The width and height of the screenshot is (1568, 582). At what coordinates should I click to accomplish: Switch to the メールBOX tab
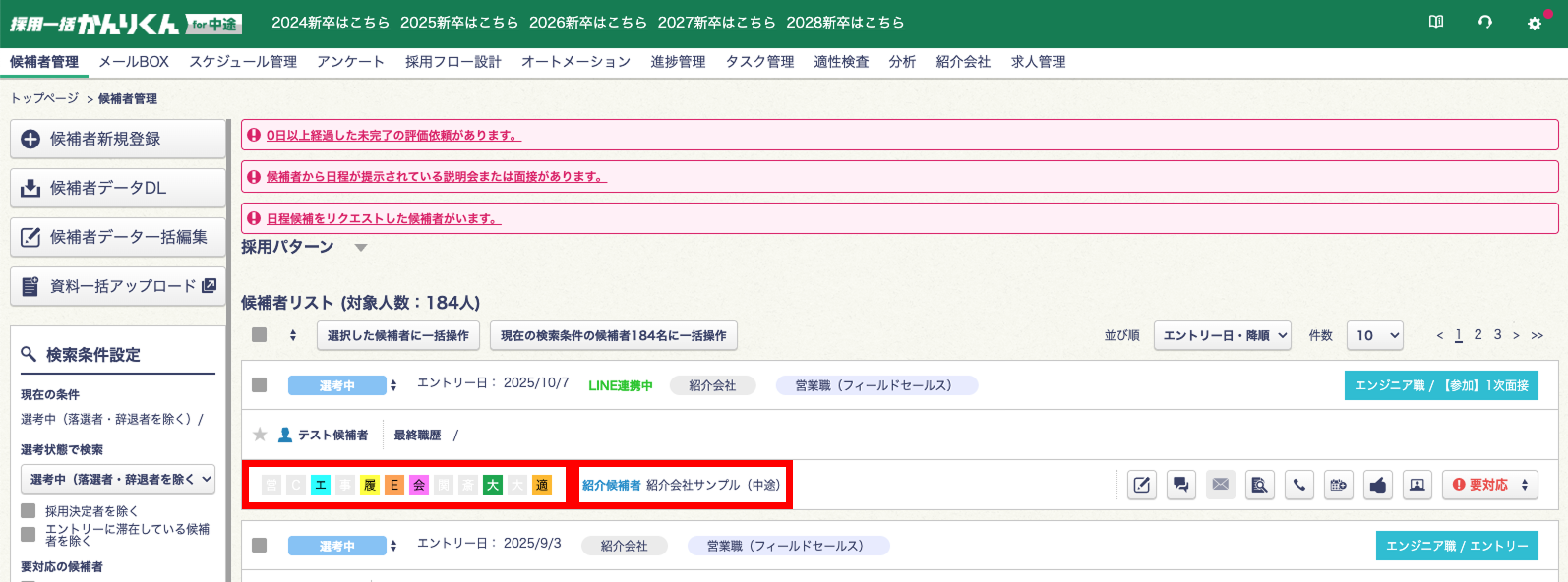point(134,62)
